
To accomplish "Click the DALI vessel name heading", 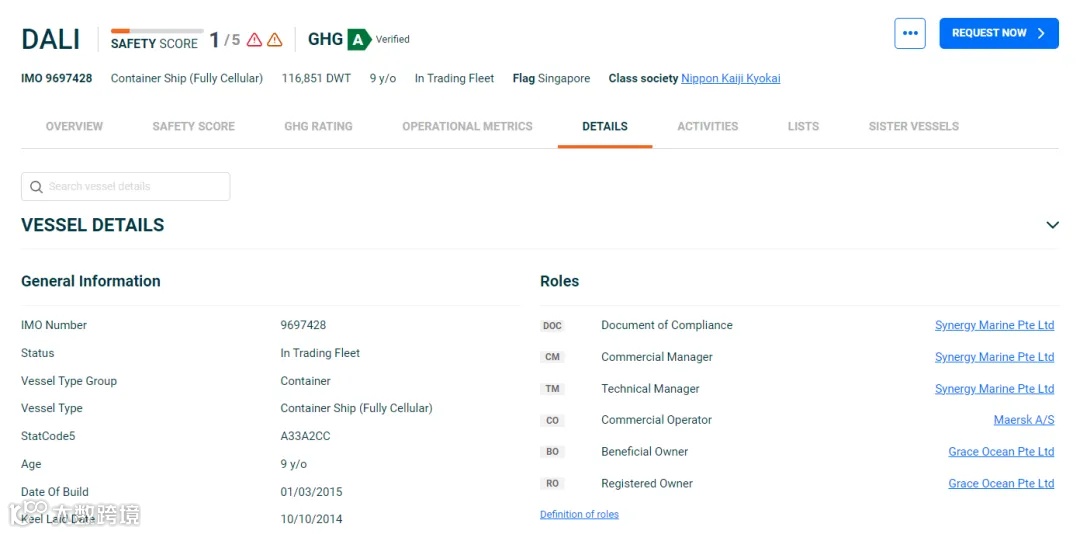I will click(x=51, y=40).
